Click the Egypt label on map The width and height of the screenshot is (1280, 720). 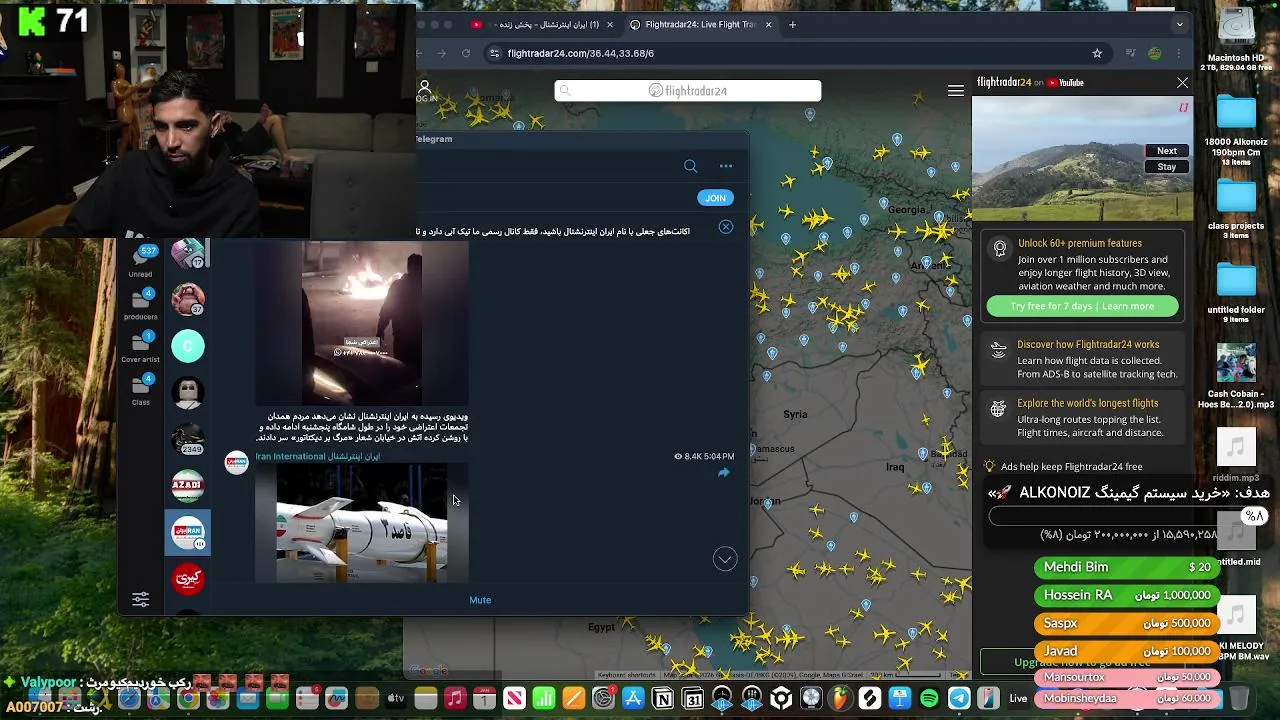click(601, 627)
